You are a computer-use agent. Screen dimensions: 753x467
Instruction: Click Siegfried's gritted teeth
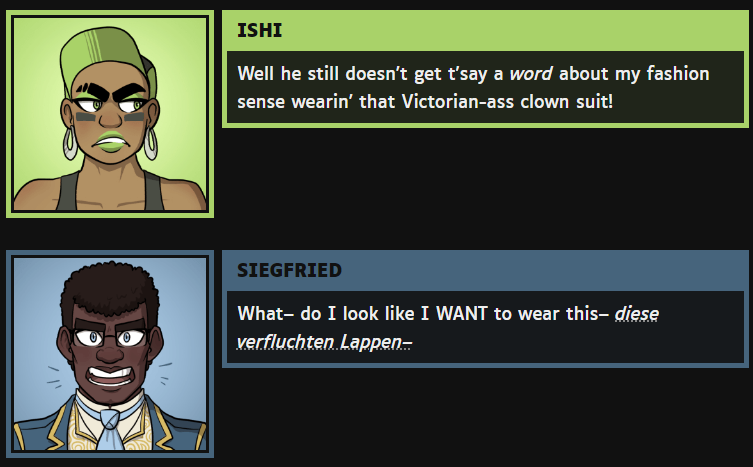pyautogui.click(x=110, y=375)
